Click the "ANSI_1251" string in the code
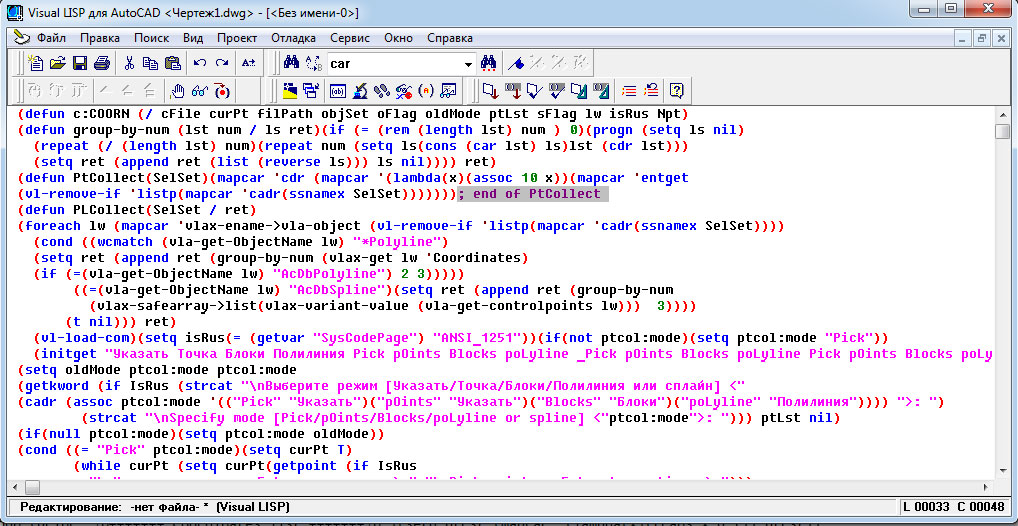1018x526 pixels. 481,338
